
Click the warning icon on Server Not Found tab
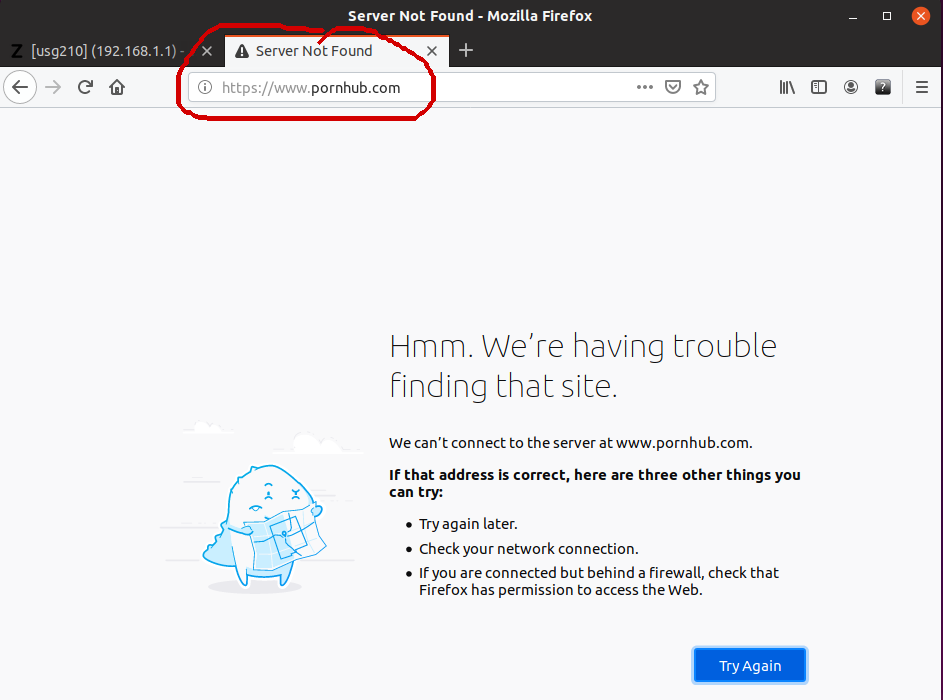pos(242,51)
